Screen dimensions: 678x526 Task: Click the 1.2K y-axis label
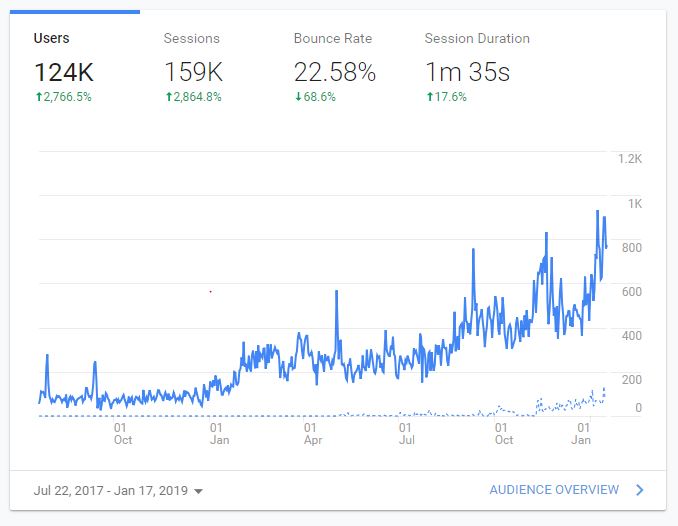tap(630, 159)
